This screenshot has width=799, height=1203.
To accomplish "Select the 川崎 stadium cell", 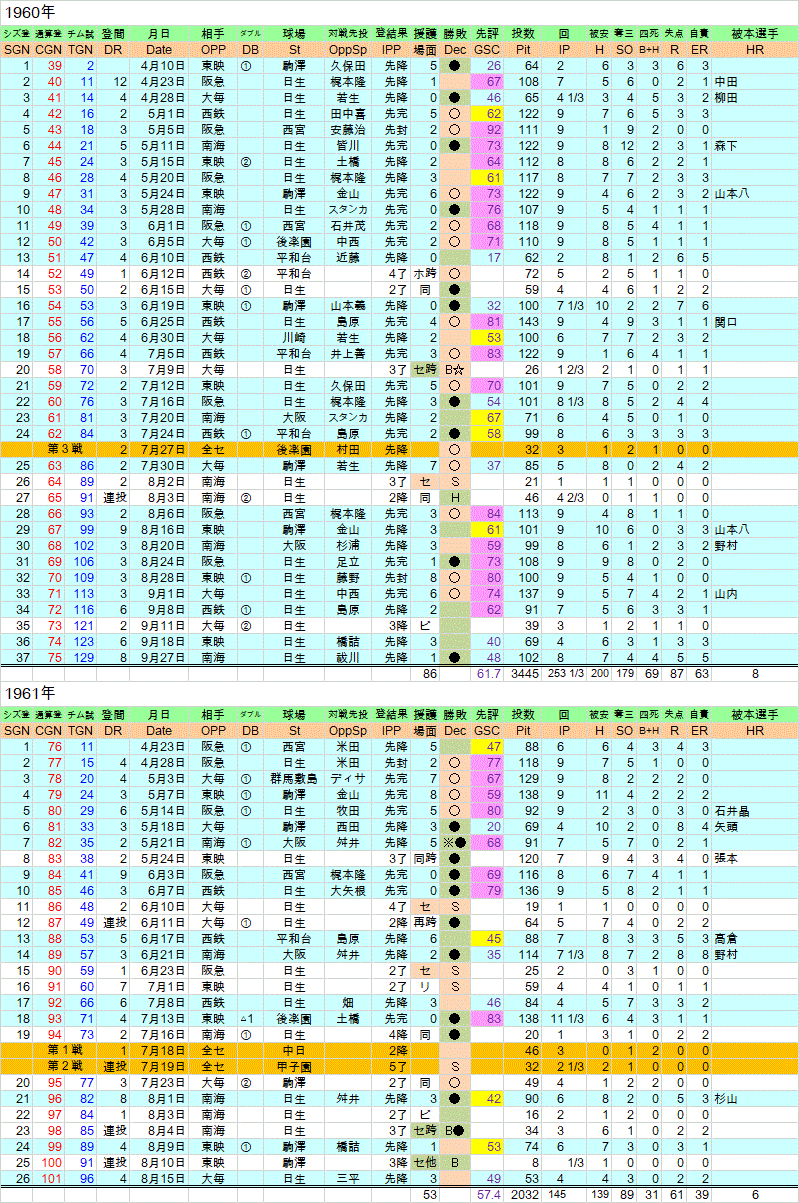I will (294, 337).
